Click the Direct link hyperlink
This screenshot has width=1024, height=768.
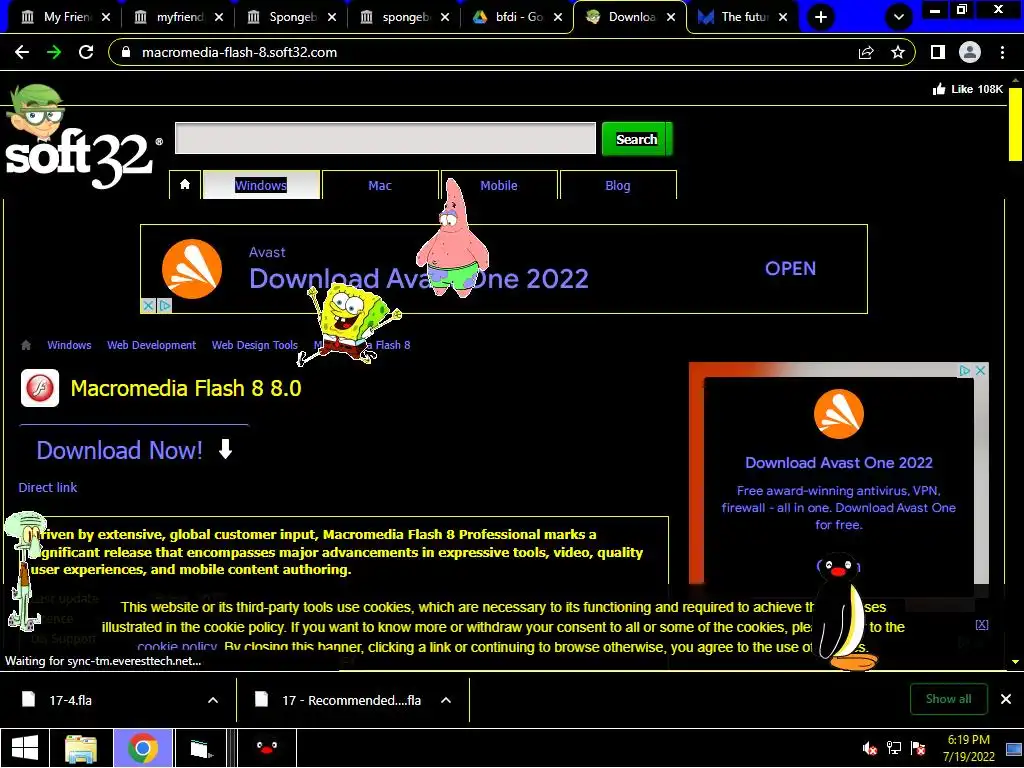tap(48, 487)
